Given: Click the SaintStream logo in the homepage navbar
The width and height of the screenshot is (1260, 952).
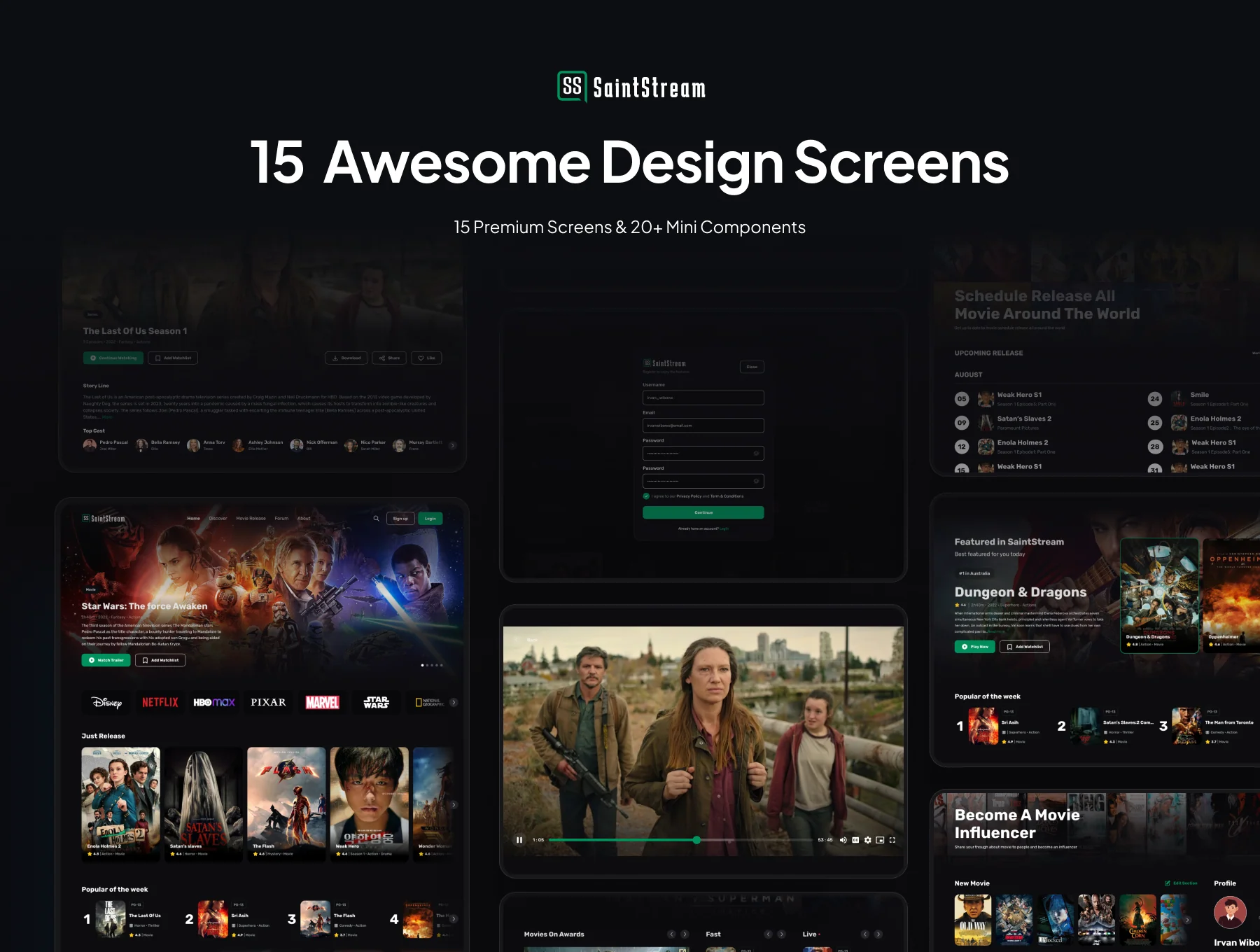Looking at the screenshot, I should click(x=104, y=519).
